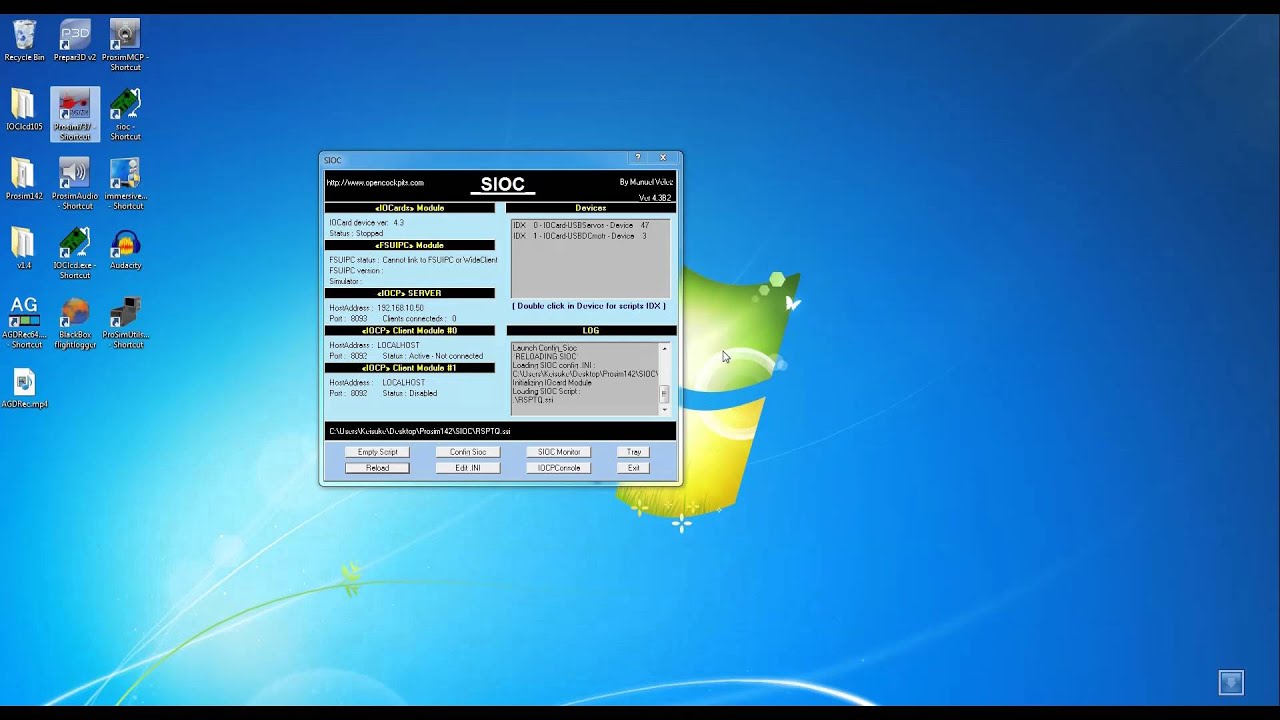Click the Empty Script button
The height and width of the screenshot is (720, 1280).
click(377, 452)
